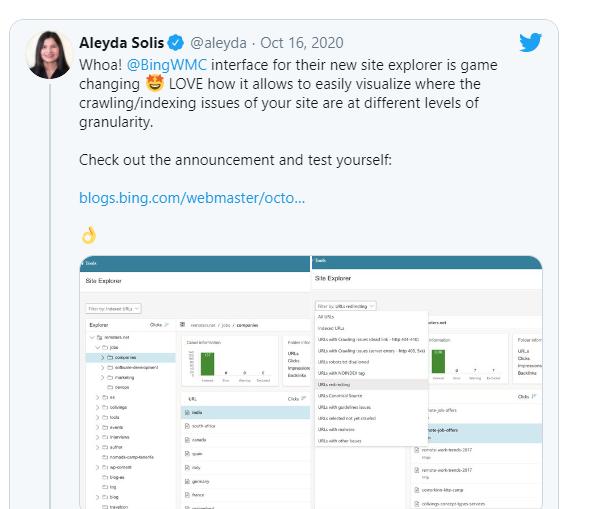Click the india page file icon
Screen dimensions: 605x509
coord(187,412)
